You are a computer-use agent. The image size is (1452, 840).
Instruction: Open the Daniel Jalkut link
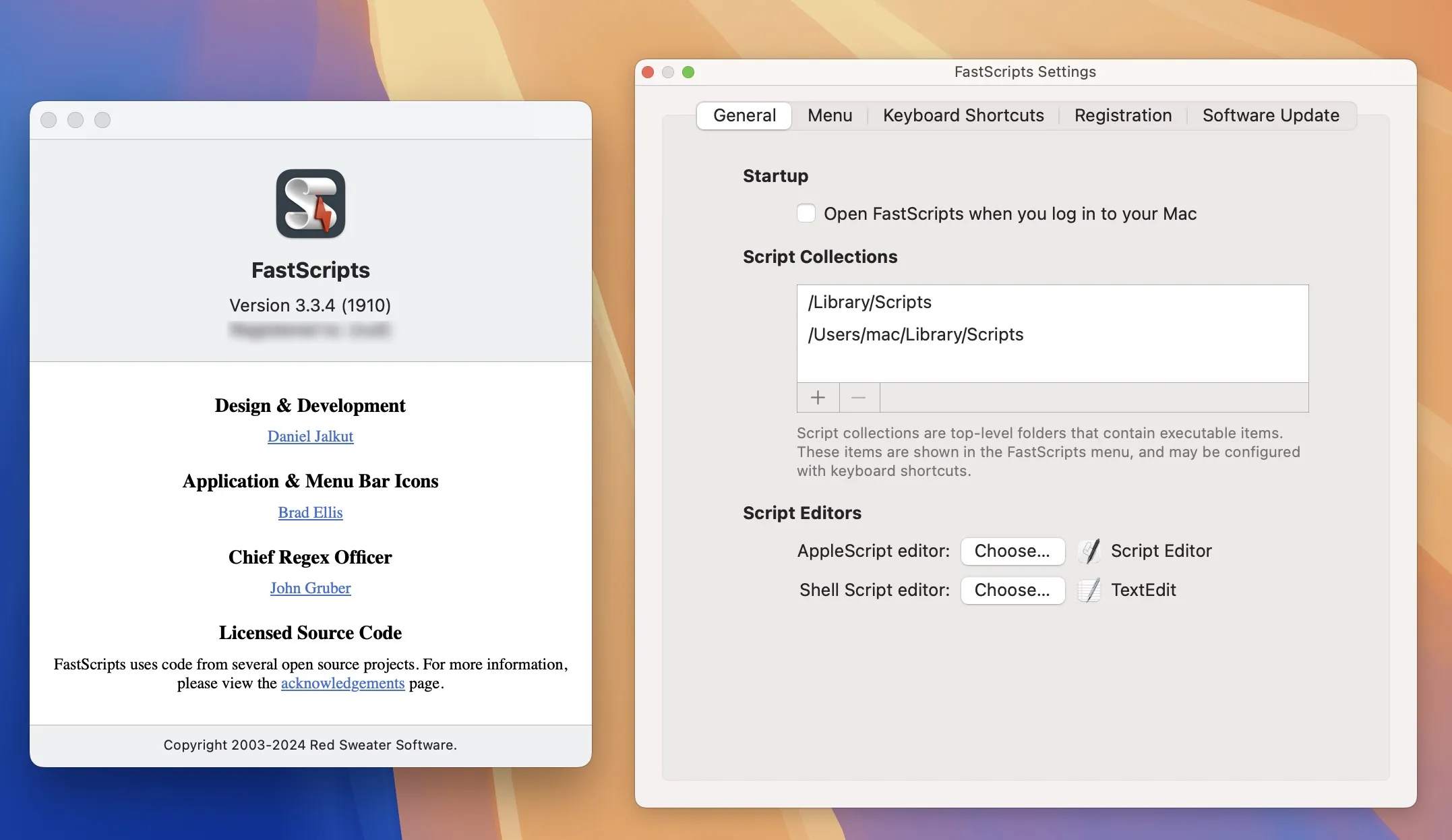[x=310, y=436]
